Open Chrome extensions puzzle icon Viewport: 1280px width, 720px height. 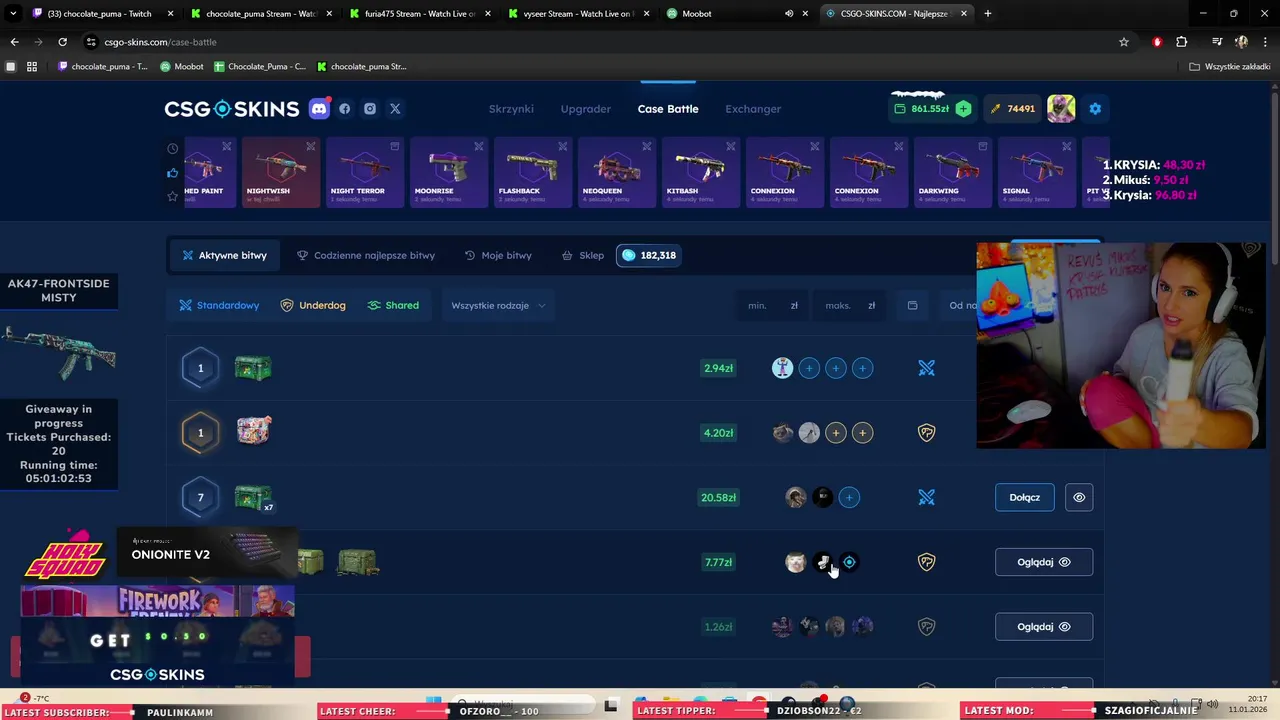tap(1182, 42)
